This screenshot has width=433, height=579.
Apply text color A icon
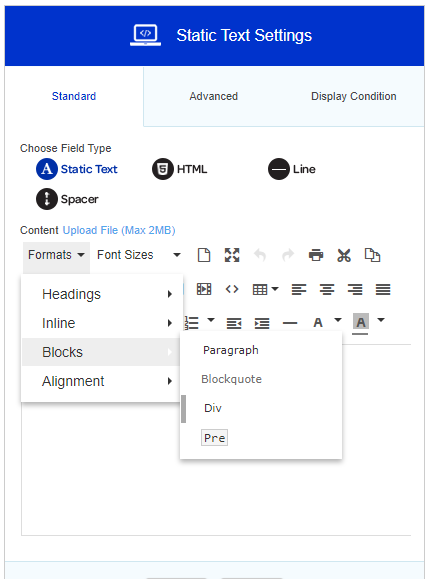tap(318, 323)
